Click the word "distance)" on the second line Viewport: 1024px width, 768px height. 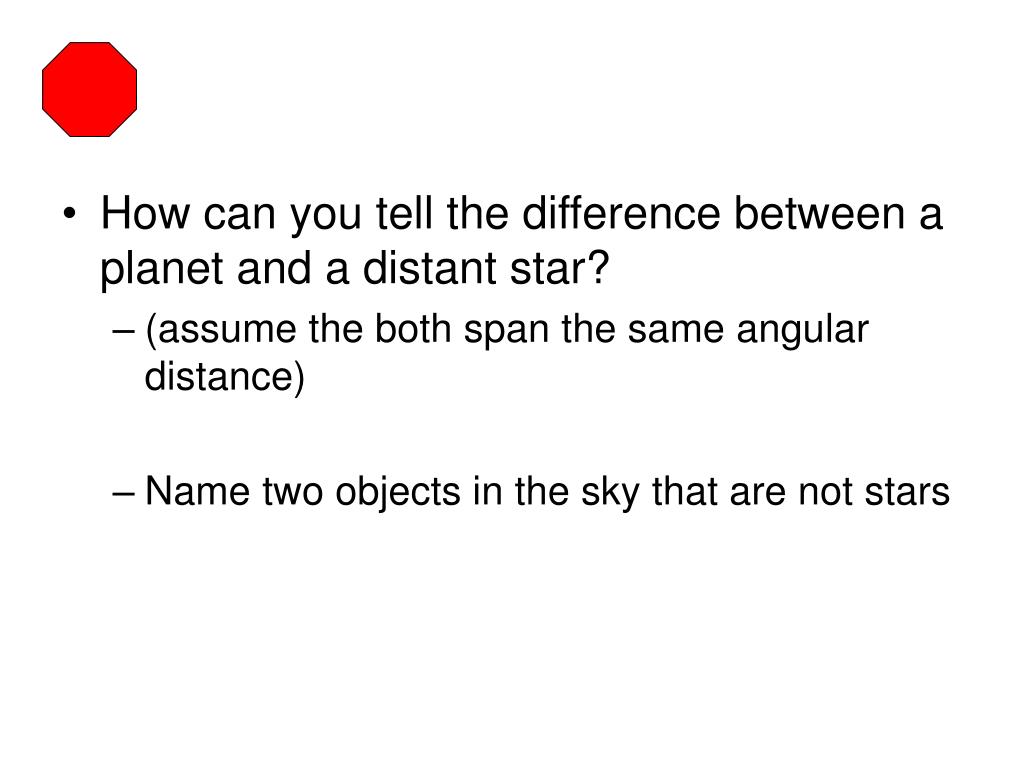[x=224, y=377]
